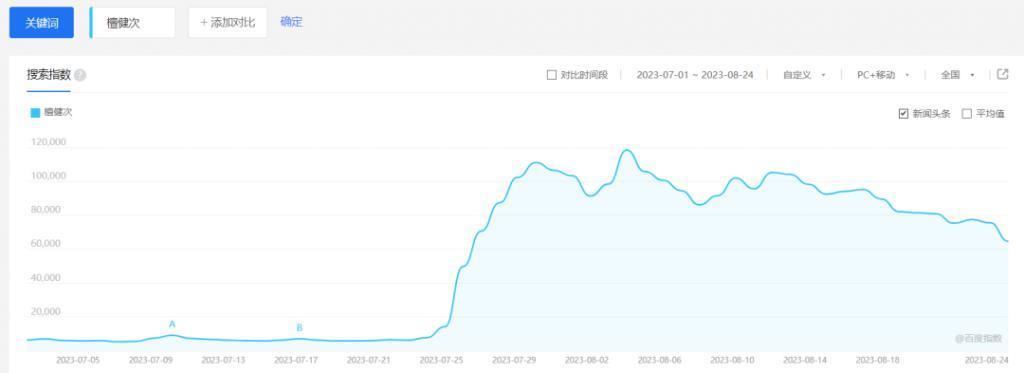Click the 2023-07-25 axis label
The width and height of the screenshot is (1024, 373).
441,360
